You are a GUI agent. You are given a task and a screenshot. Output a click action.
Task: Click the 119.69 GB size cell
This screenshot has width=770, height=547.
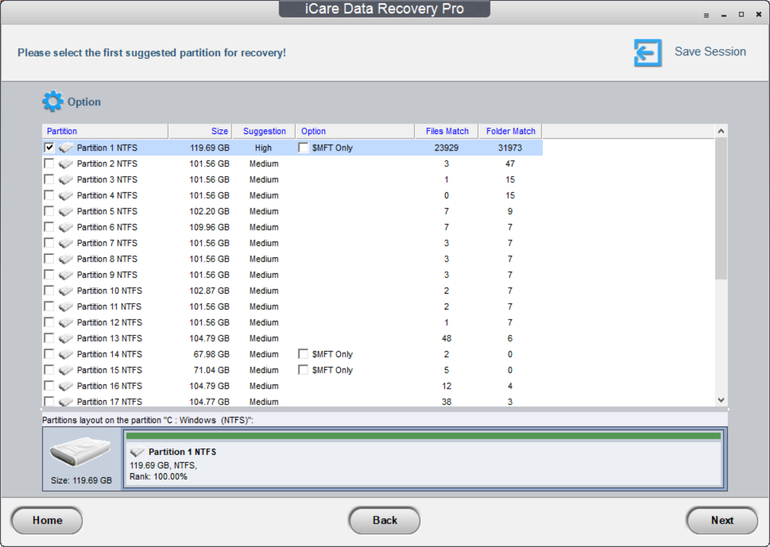coord(210,148)
